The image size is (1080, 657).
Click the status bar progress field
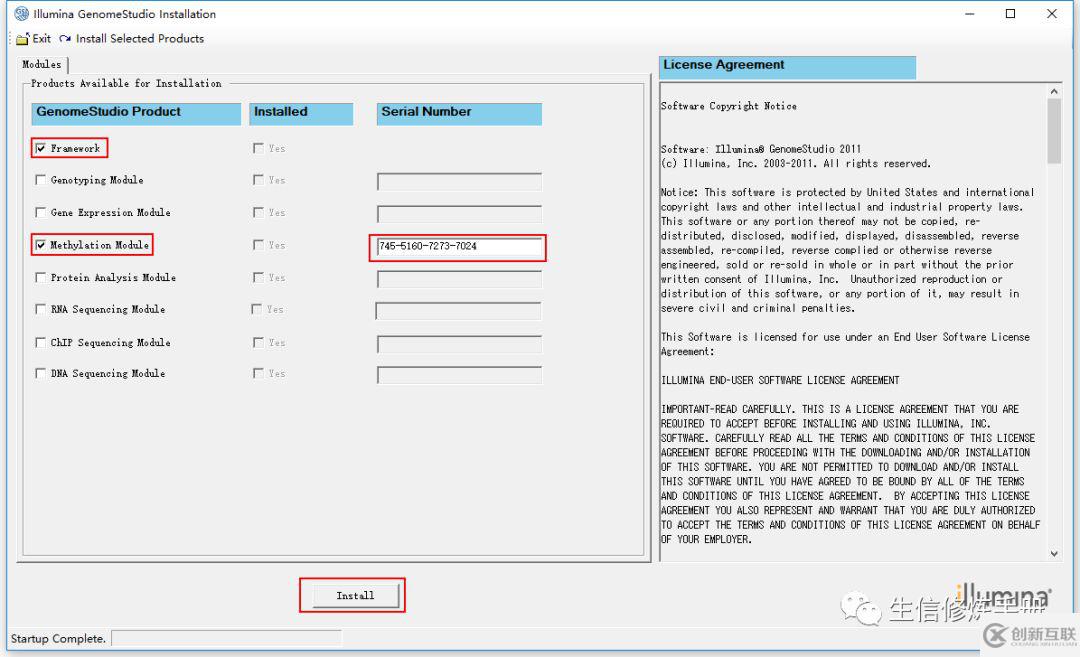click(x=226, y=639)
